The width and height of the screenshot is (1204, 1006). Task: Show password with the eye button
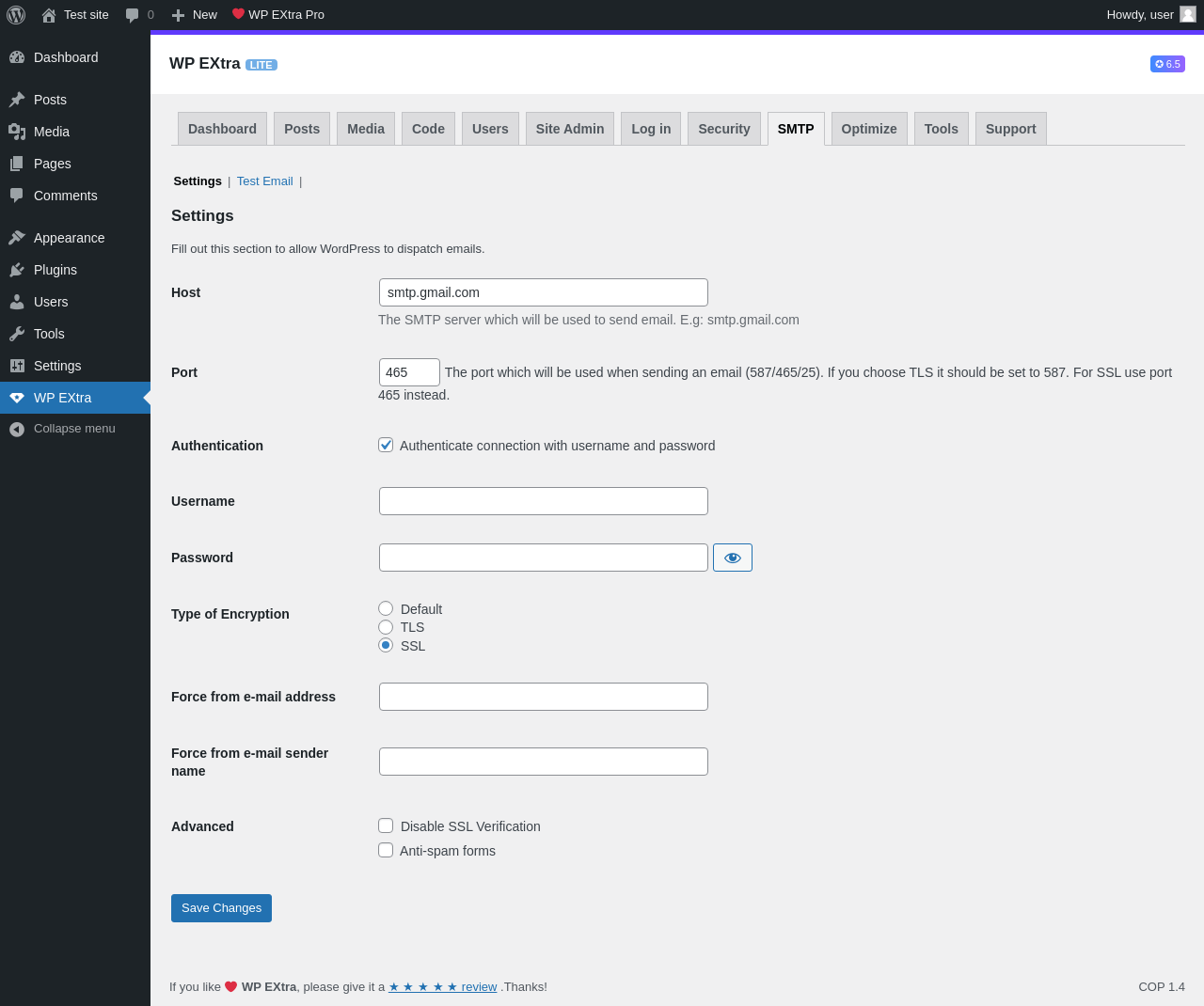(733, 558)
